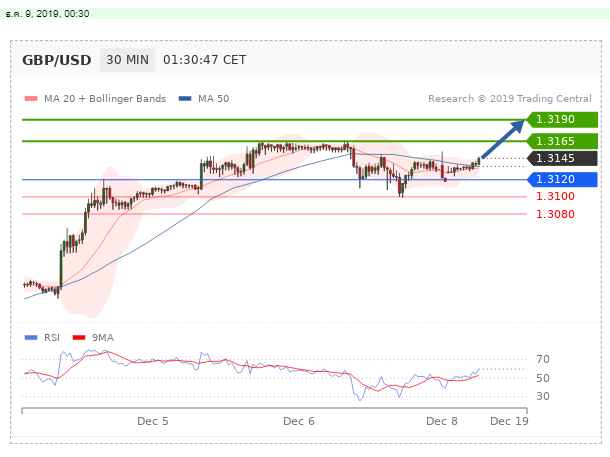Click the 1.3100 red support level
Viewport: 610px width, 457px height.
click(555, 196)
